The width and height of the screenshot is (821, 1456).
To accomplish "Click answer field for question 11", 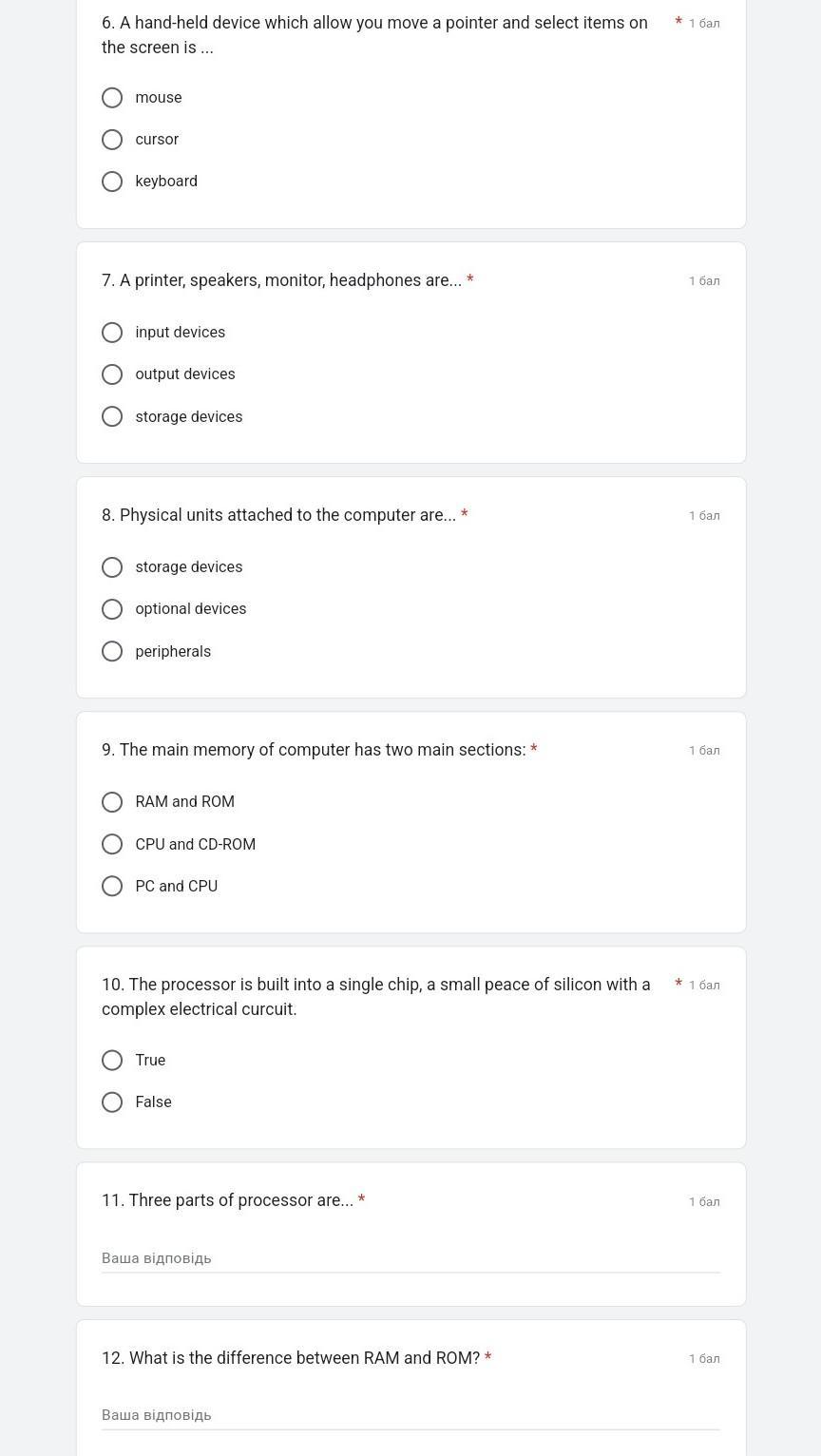I will click(410, 1258).
